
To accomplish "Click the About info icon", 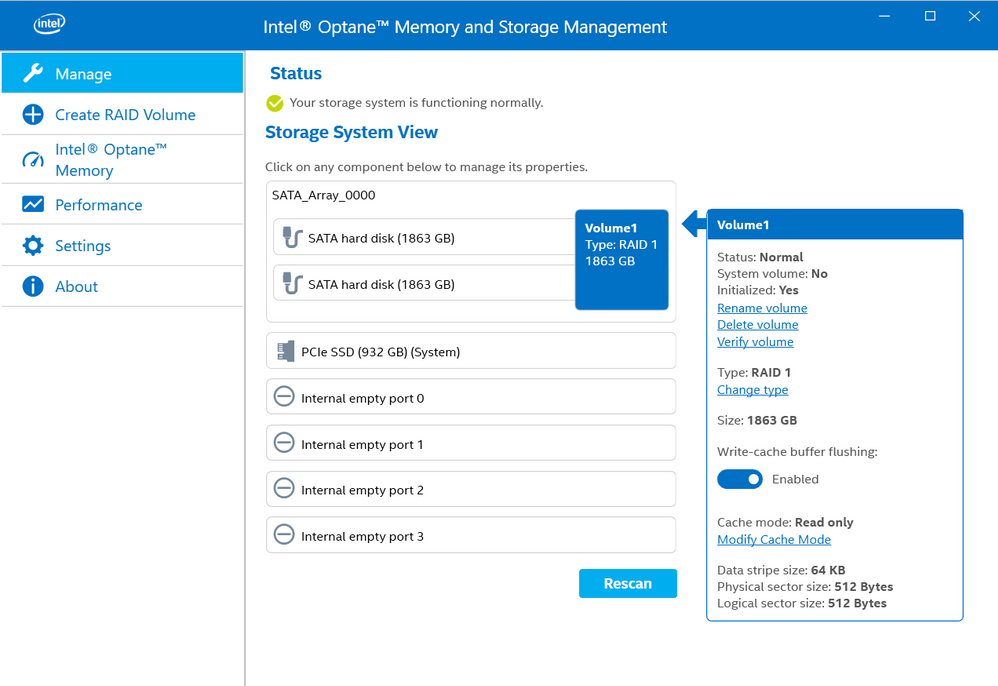I will click(33, 286).
